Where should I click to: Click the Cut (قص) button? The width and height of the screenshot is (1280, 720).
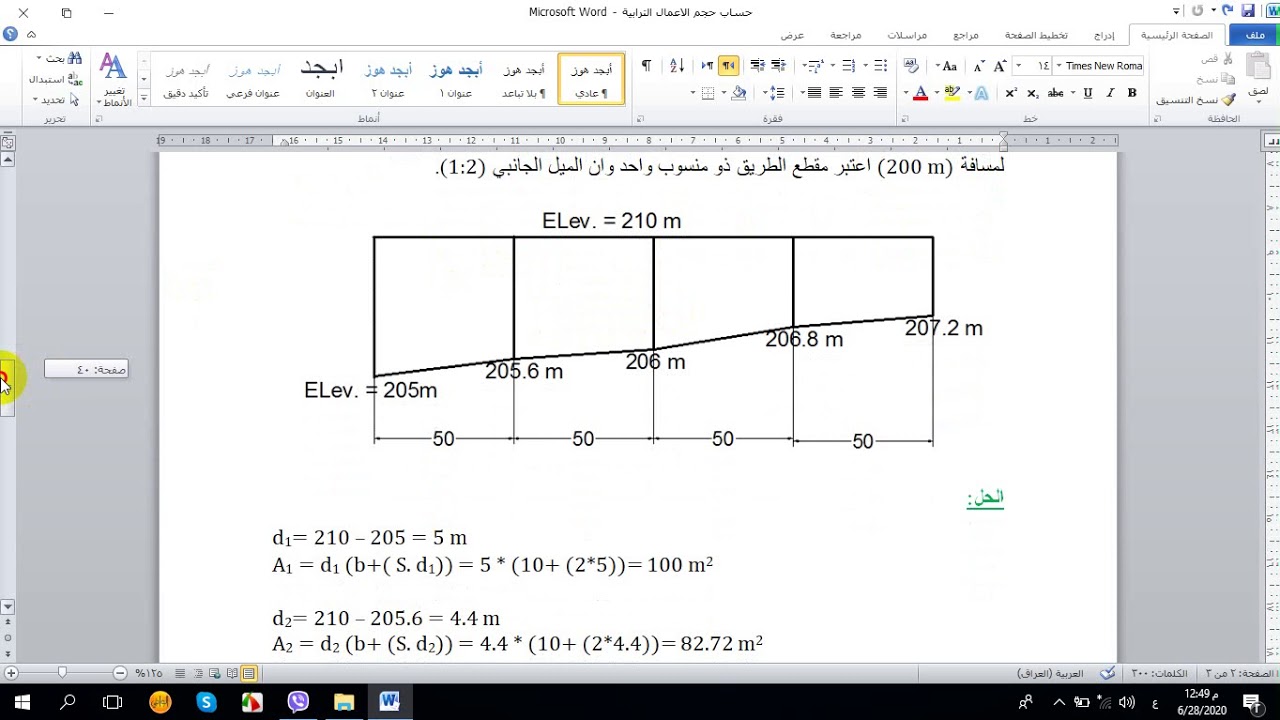pyautogui.click(x=1217, y=59)
